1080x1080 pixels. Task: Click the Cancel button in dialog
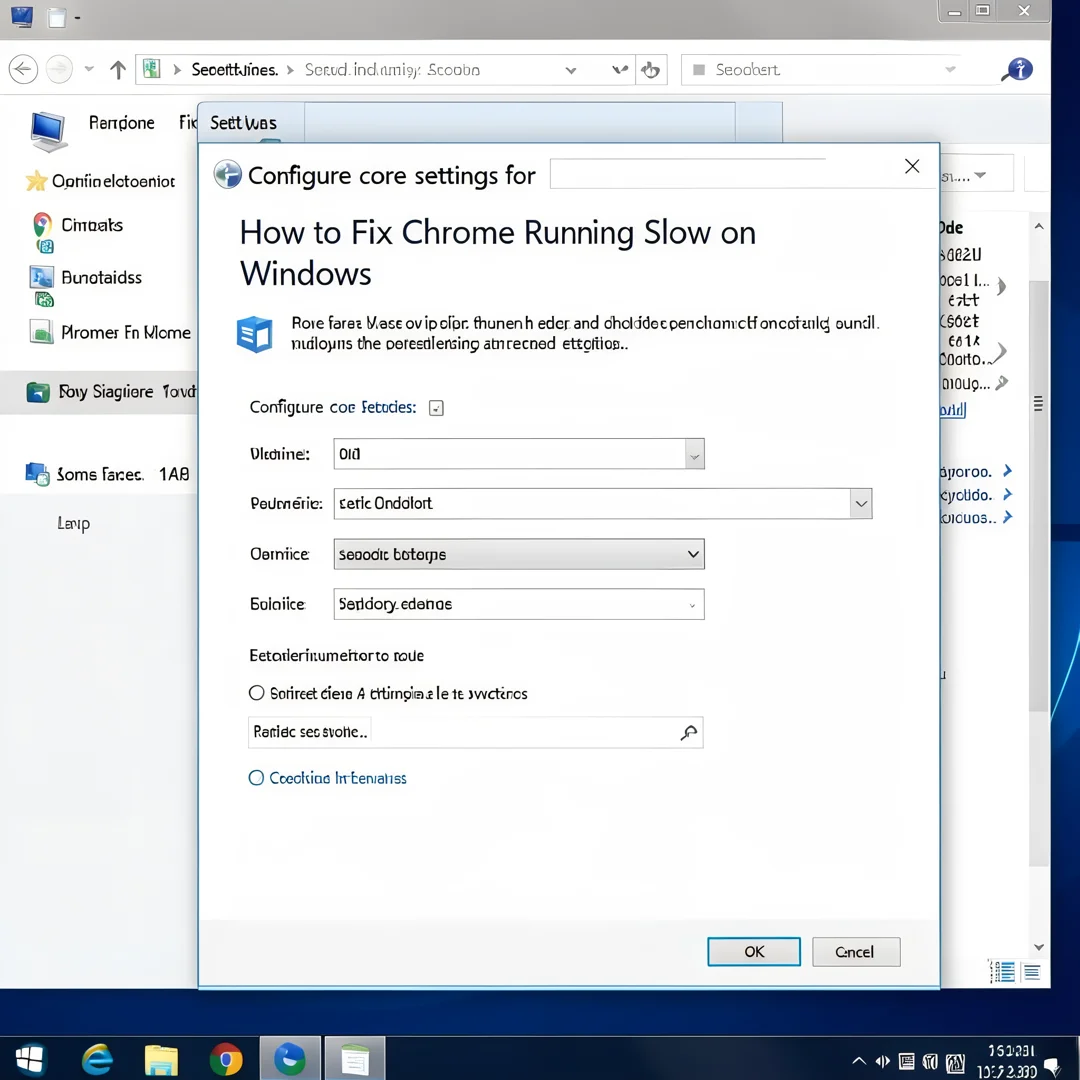(855, 951)
